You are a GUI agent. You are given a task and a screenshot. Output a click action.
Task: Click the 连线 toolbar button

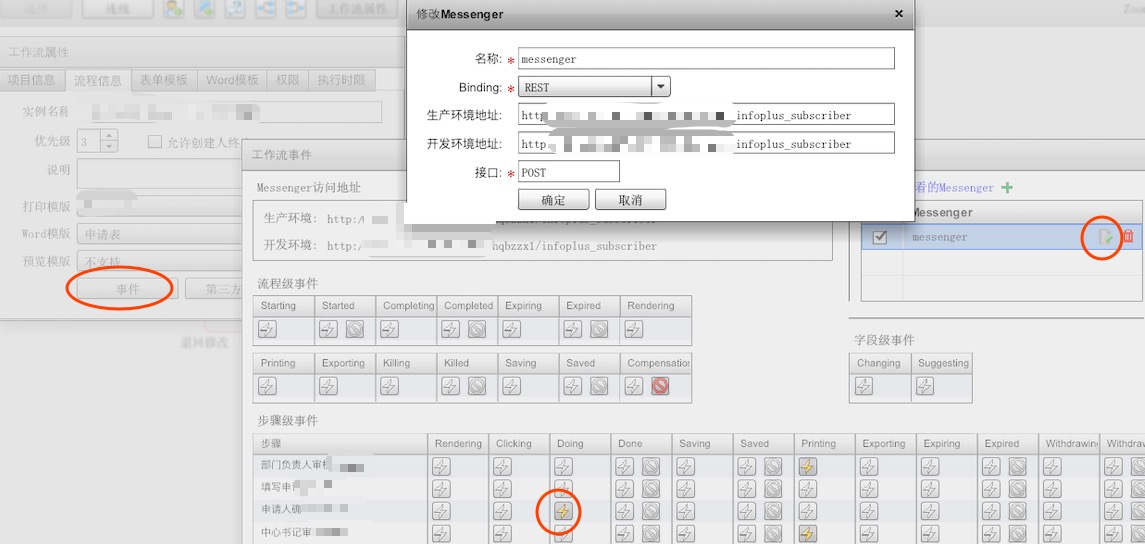118,9
